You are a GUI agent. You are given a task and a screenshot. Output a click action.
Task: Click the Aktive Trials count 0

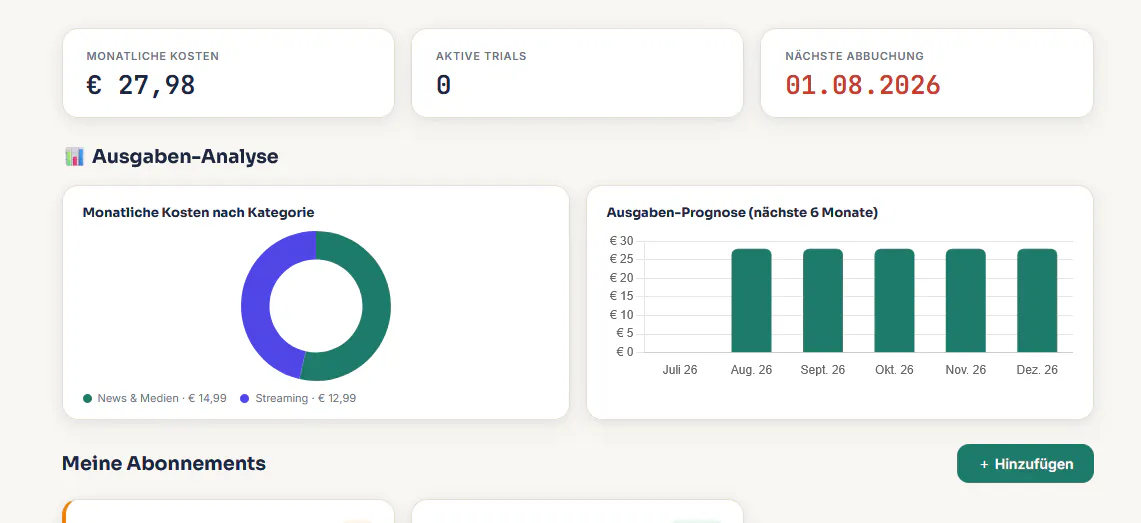443,85
